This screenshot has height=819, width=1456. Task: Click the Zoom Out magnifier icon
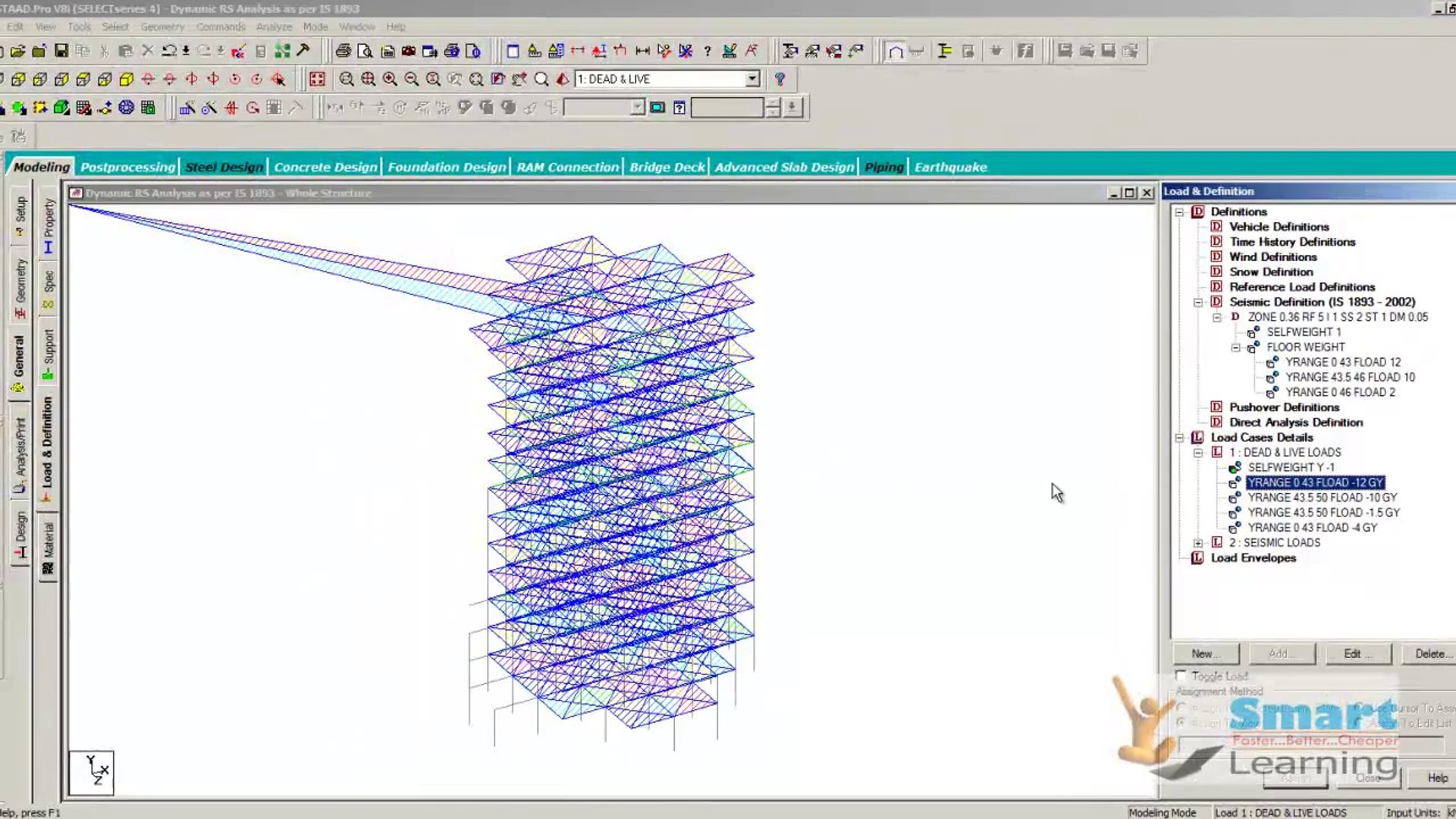(x=411, y=79)
